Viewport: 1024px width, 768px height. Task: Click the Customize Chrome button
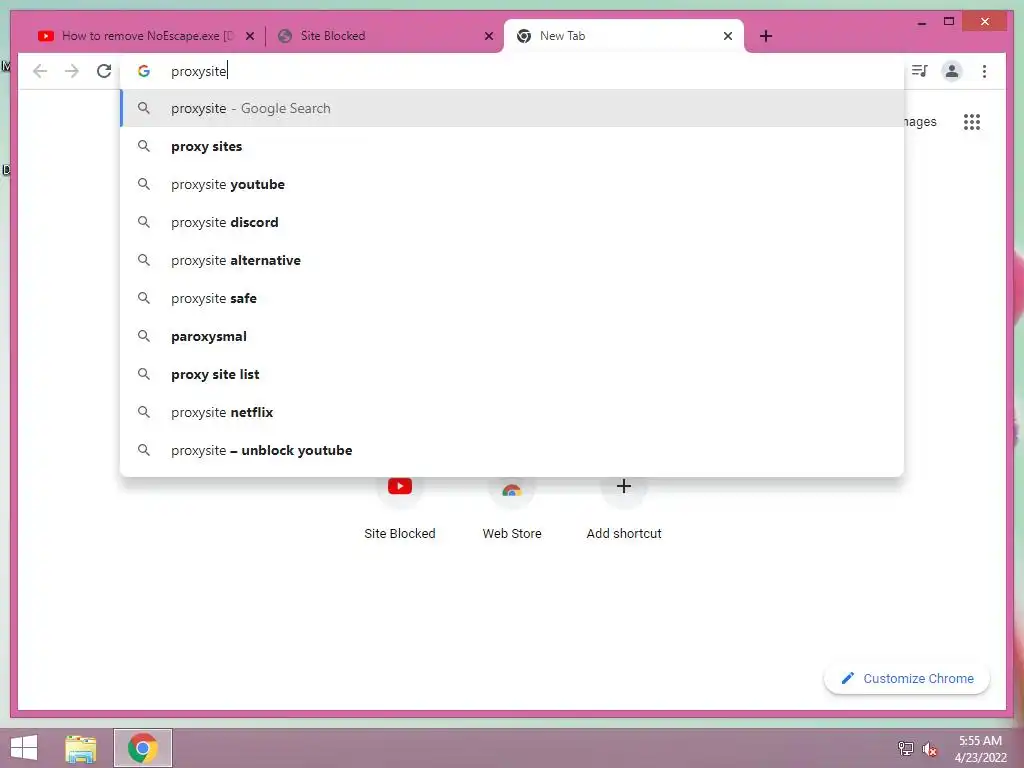tap(907, 679)
